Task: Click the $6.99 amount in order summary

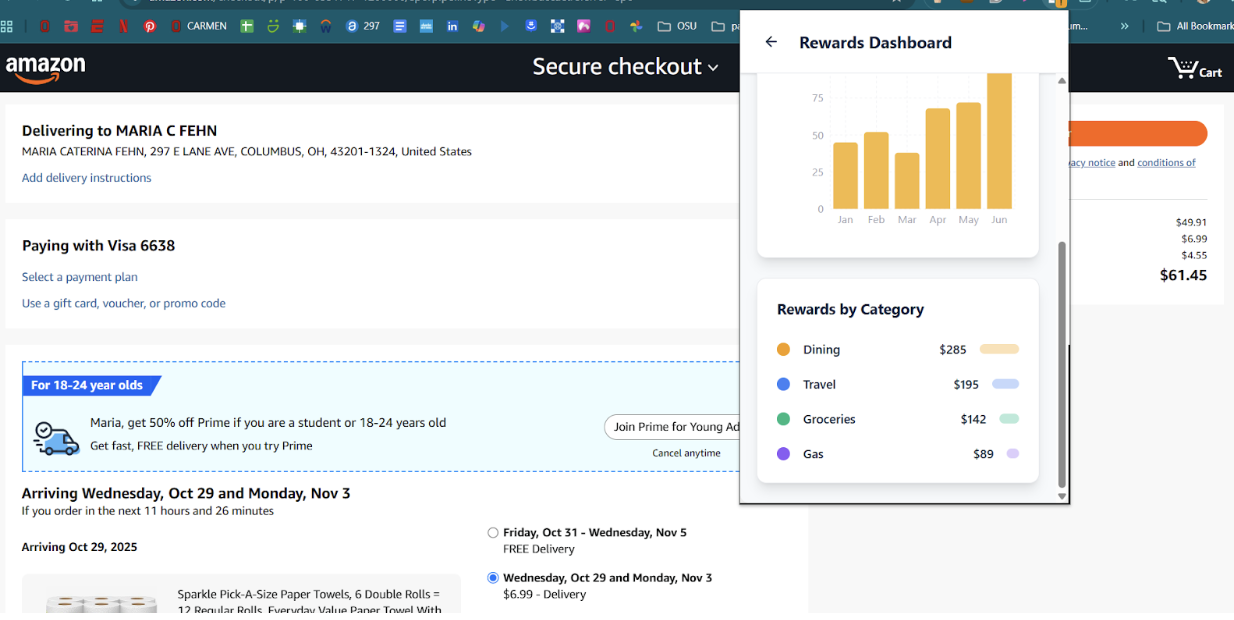Action: (1194, 238)
